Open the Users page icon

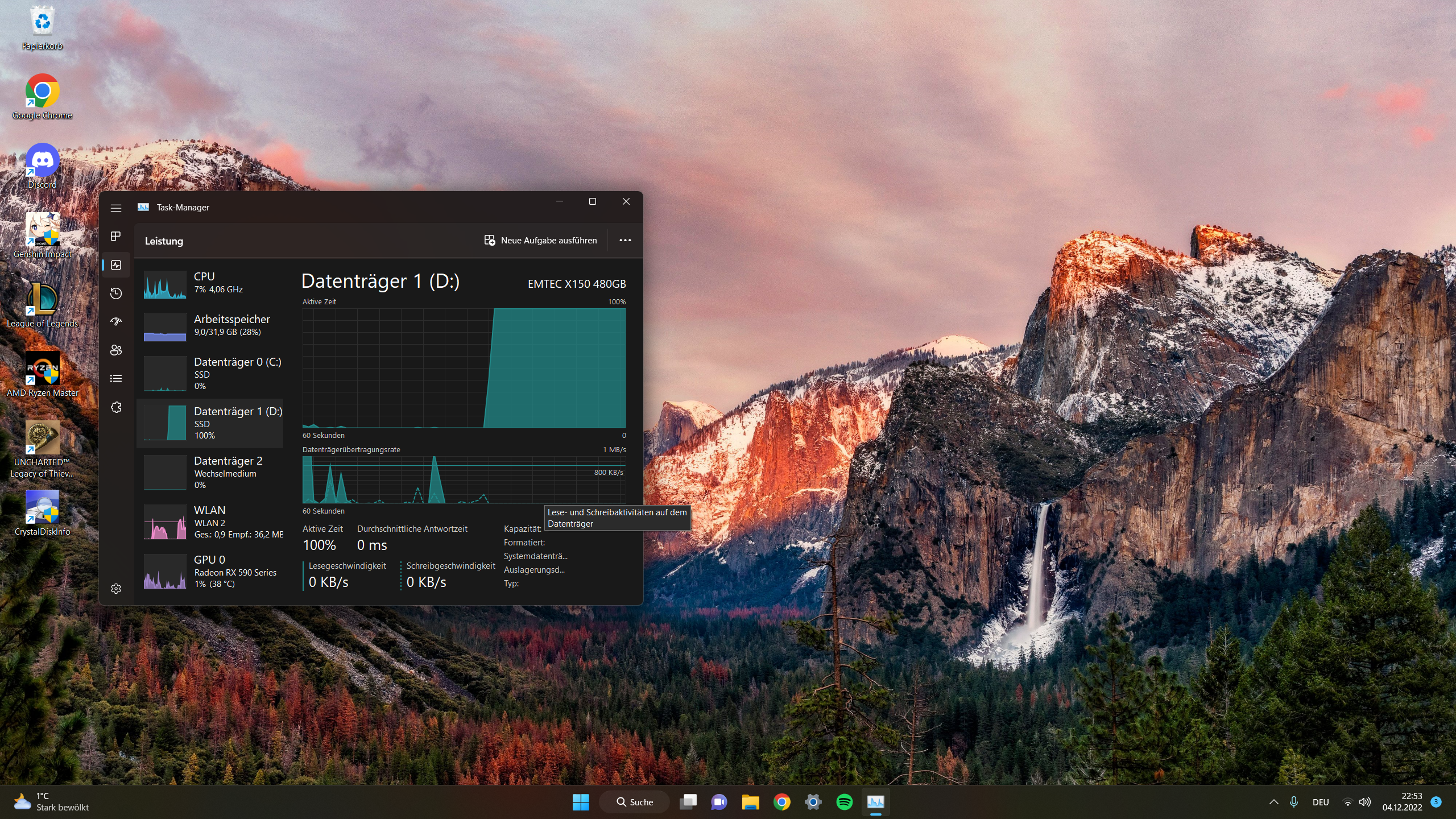116,350
